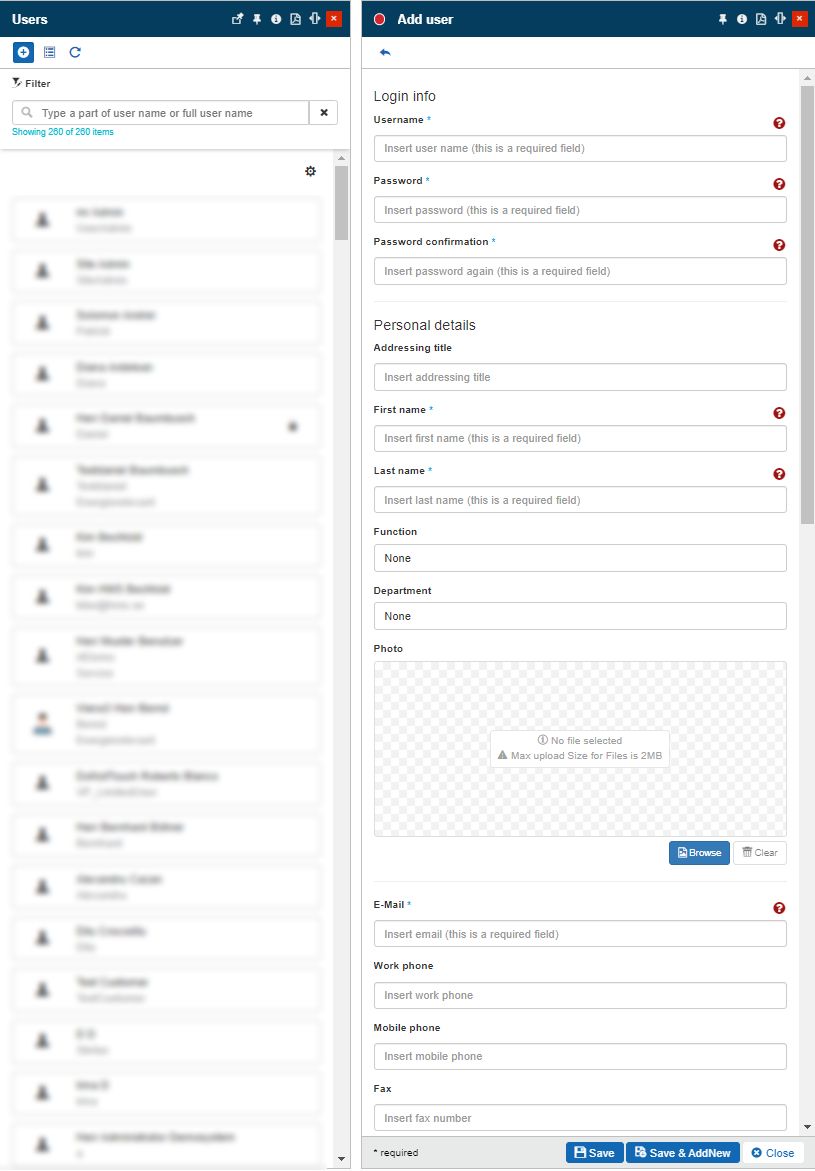Screen dimensions: 815x1171
Task: Click Save & AddNew
Action: (x=682, y=1152)
